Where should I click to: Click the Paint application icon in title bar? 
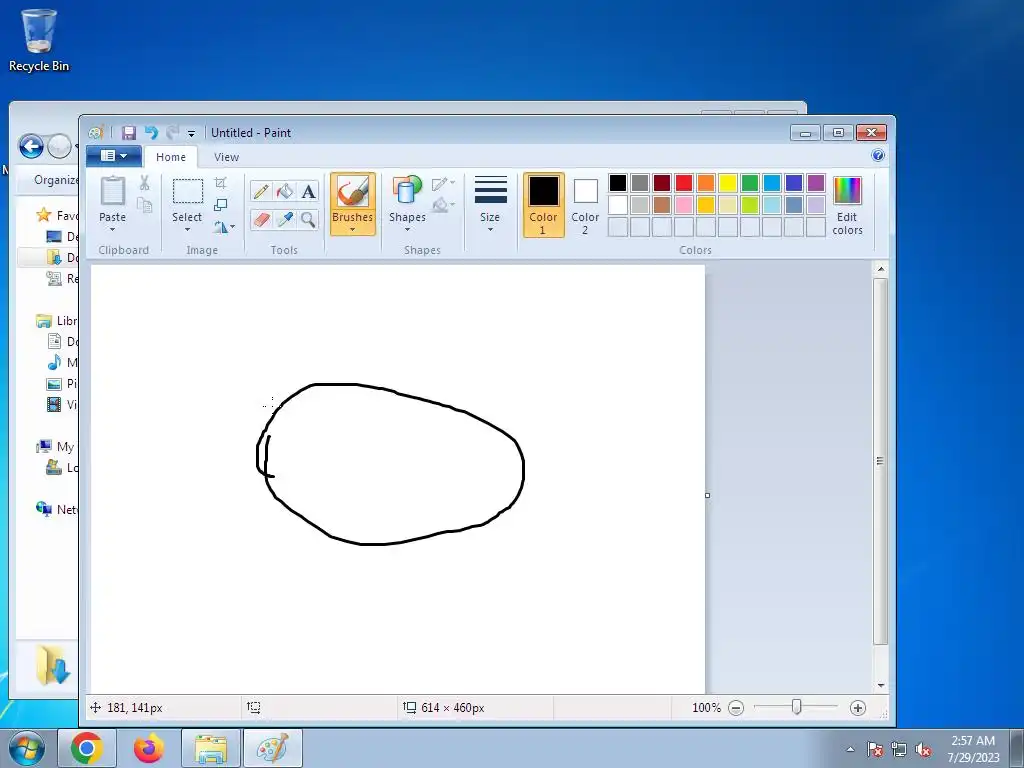96,133
